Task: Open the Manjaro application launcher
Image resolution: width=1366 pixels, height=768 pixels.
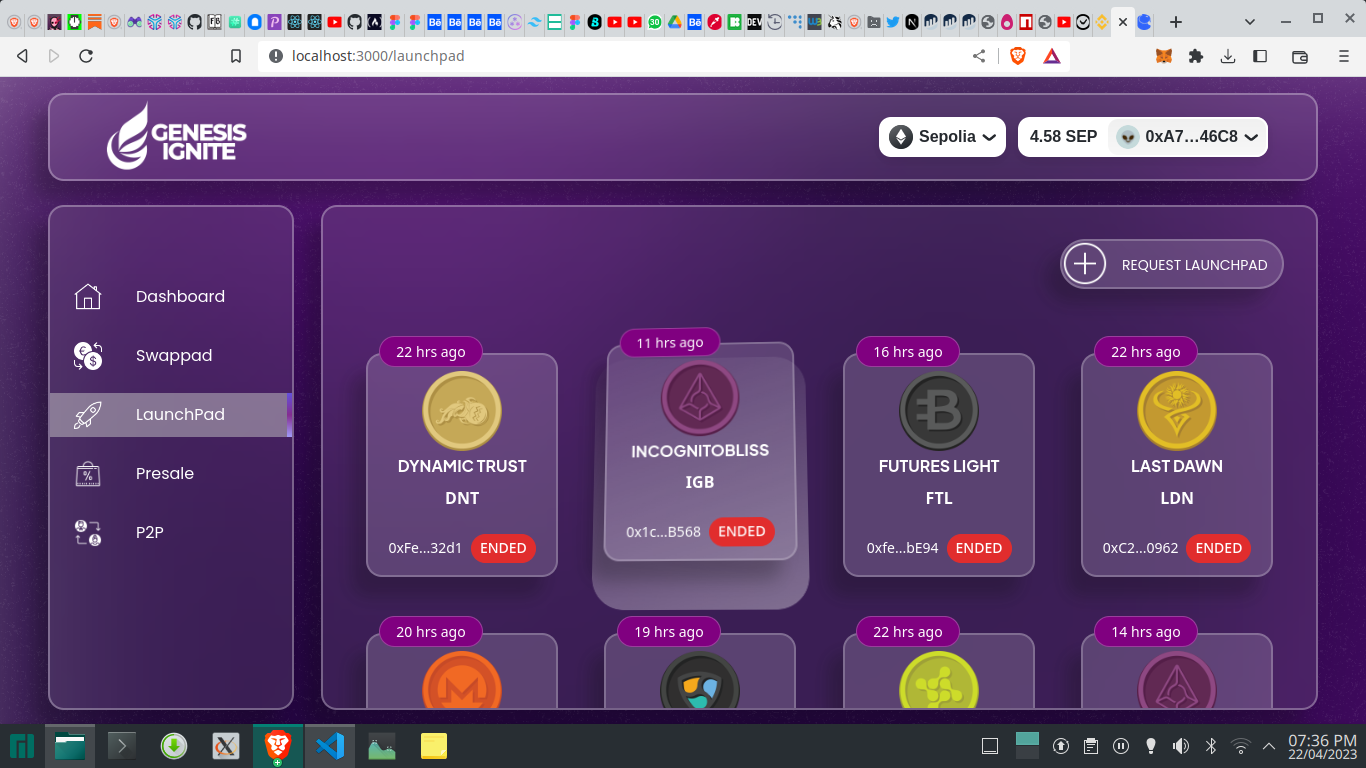Action: click(22, 746)
